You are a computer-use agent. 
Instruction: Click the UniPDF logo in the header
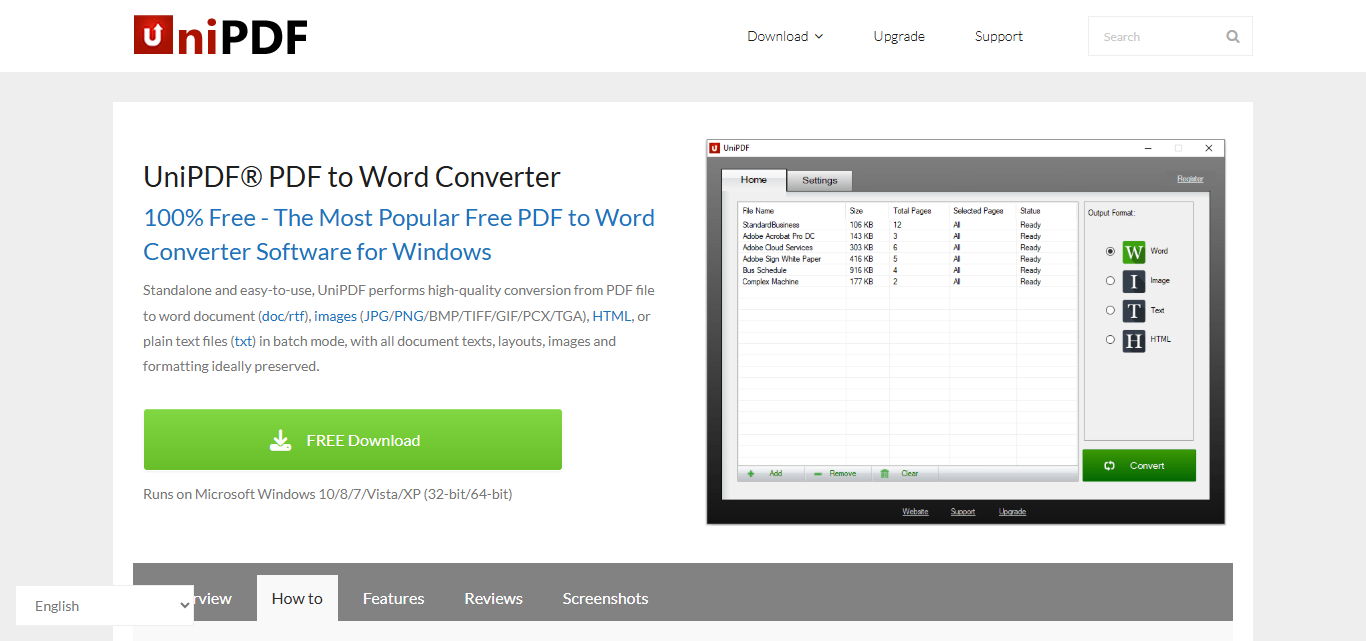pyautogui.click(x=221, y=35)
